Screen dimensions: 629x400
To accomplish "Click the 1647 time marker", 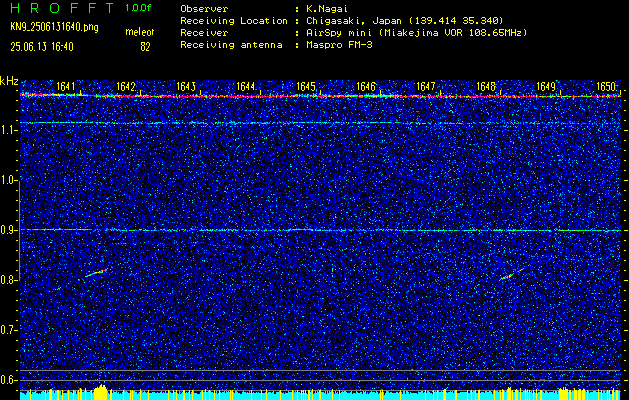I will click(426, 87).
